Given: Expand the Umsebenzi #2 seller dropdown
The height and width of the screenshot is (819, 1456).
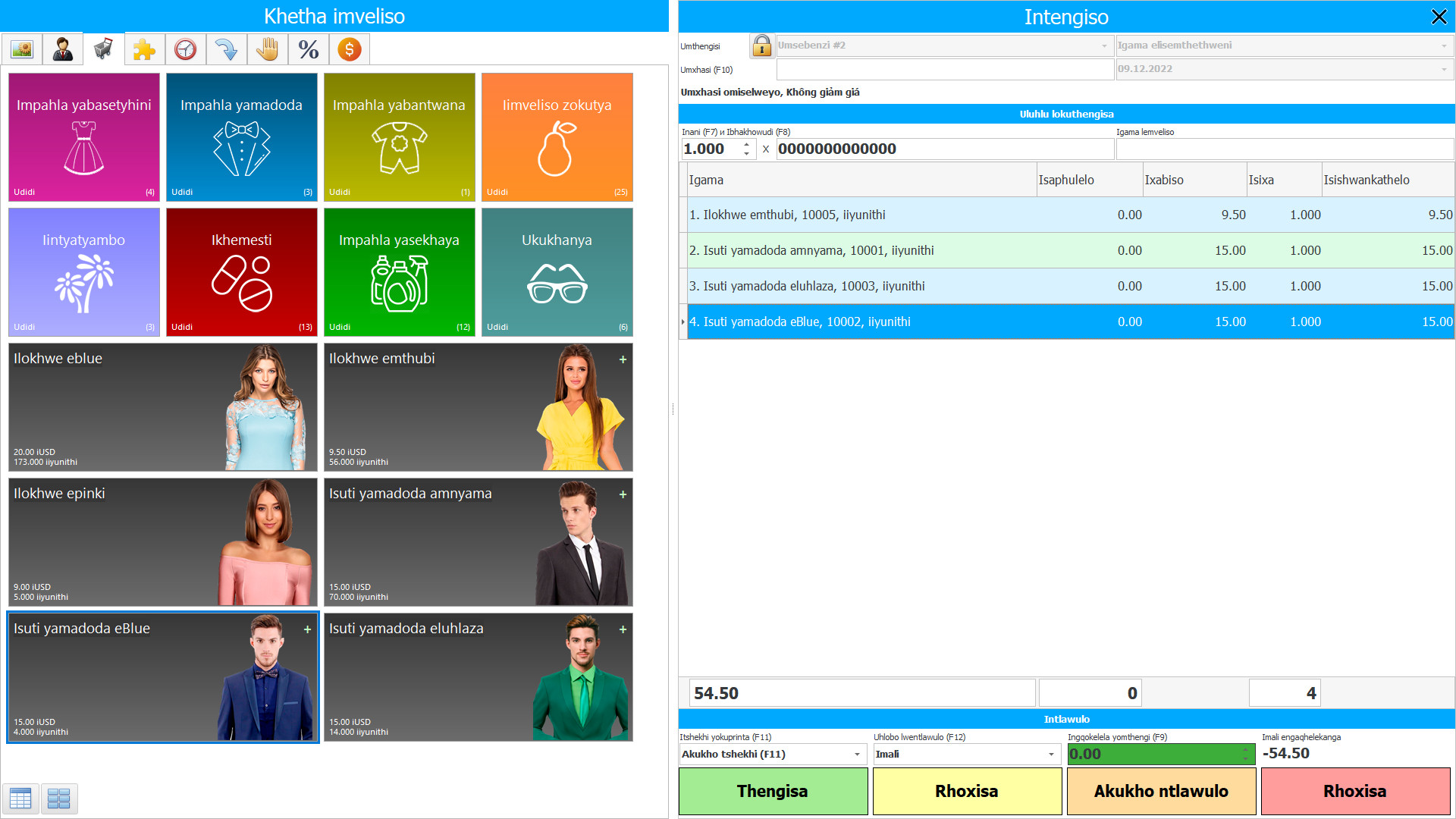Looking at the screenshot, I should click(x=1104, y=45).
